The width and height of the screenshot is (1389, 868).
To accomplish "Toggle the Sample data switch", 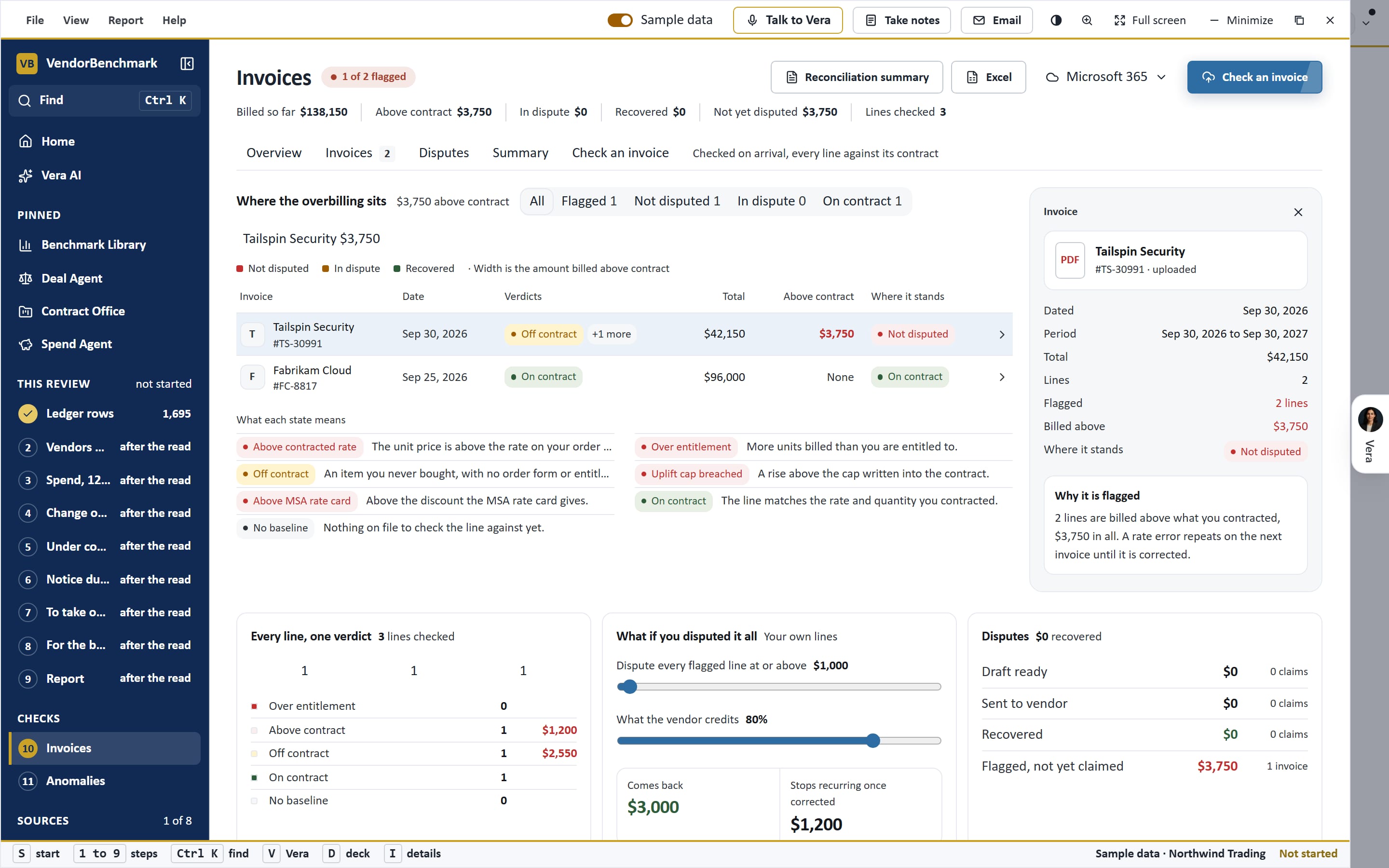I will [620, 20].
